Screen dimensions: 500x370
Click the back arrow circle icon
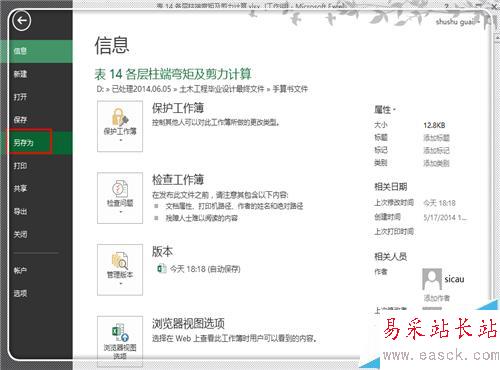(22, 21)
